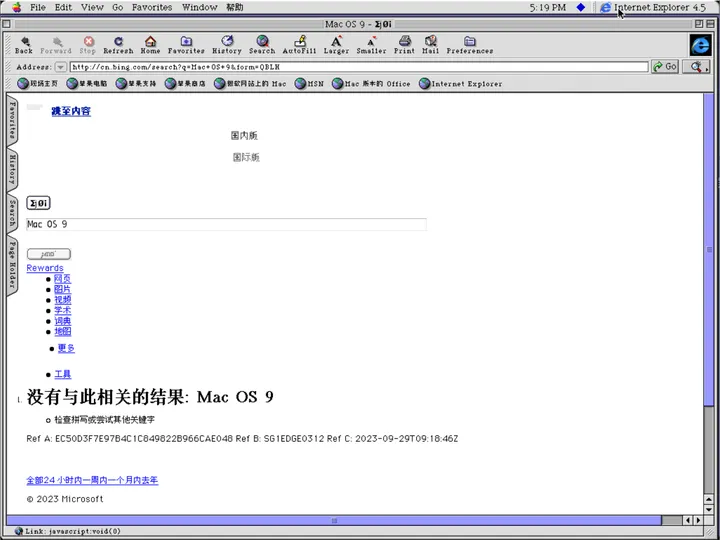
Task: Click the Ref A error reference text
Action: point(242,439)
